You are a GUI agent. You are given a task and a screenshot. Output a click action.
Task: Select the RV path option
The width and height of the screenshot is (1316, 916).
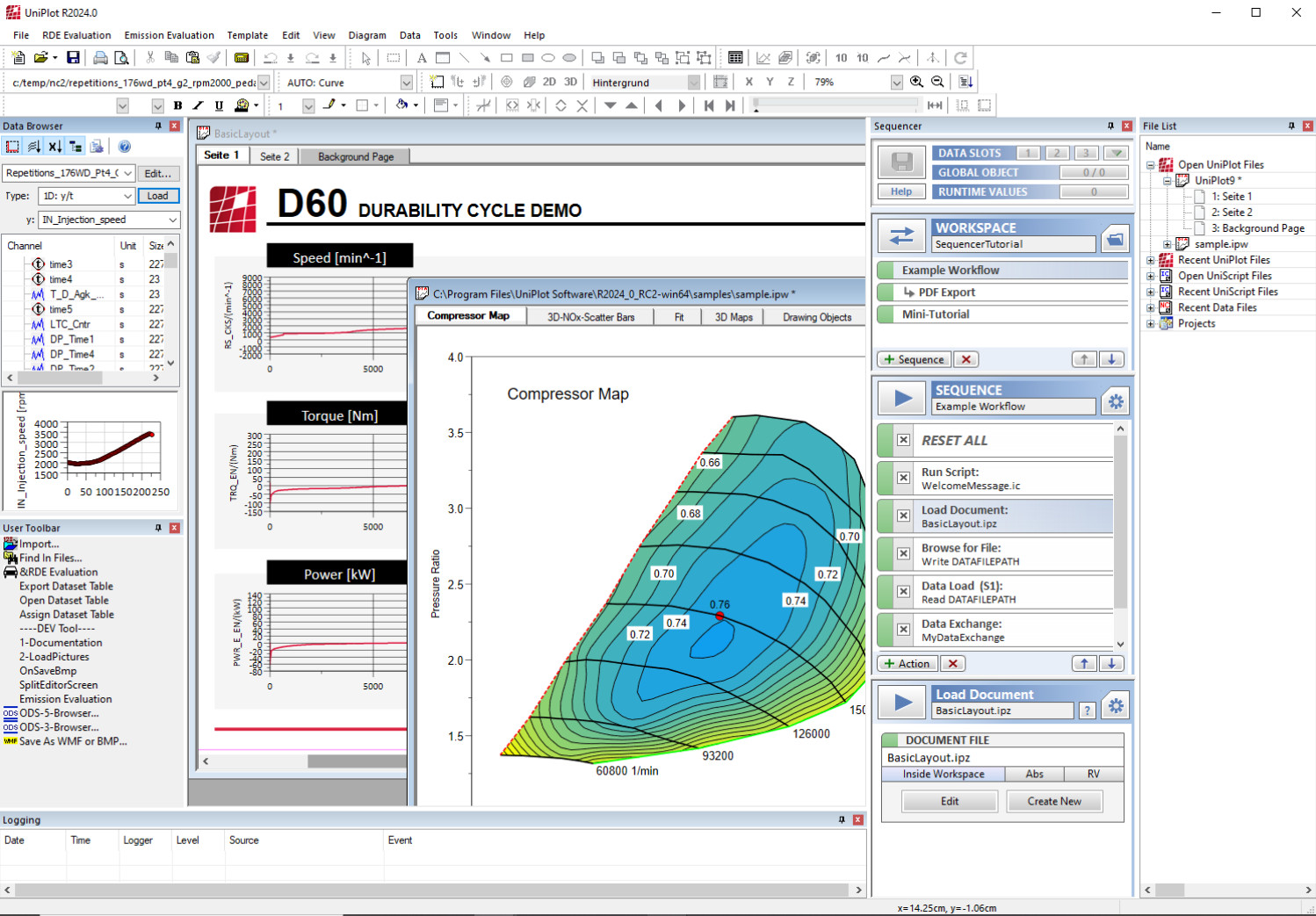1094,774
